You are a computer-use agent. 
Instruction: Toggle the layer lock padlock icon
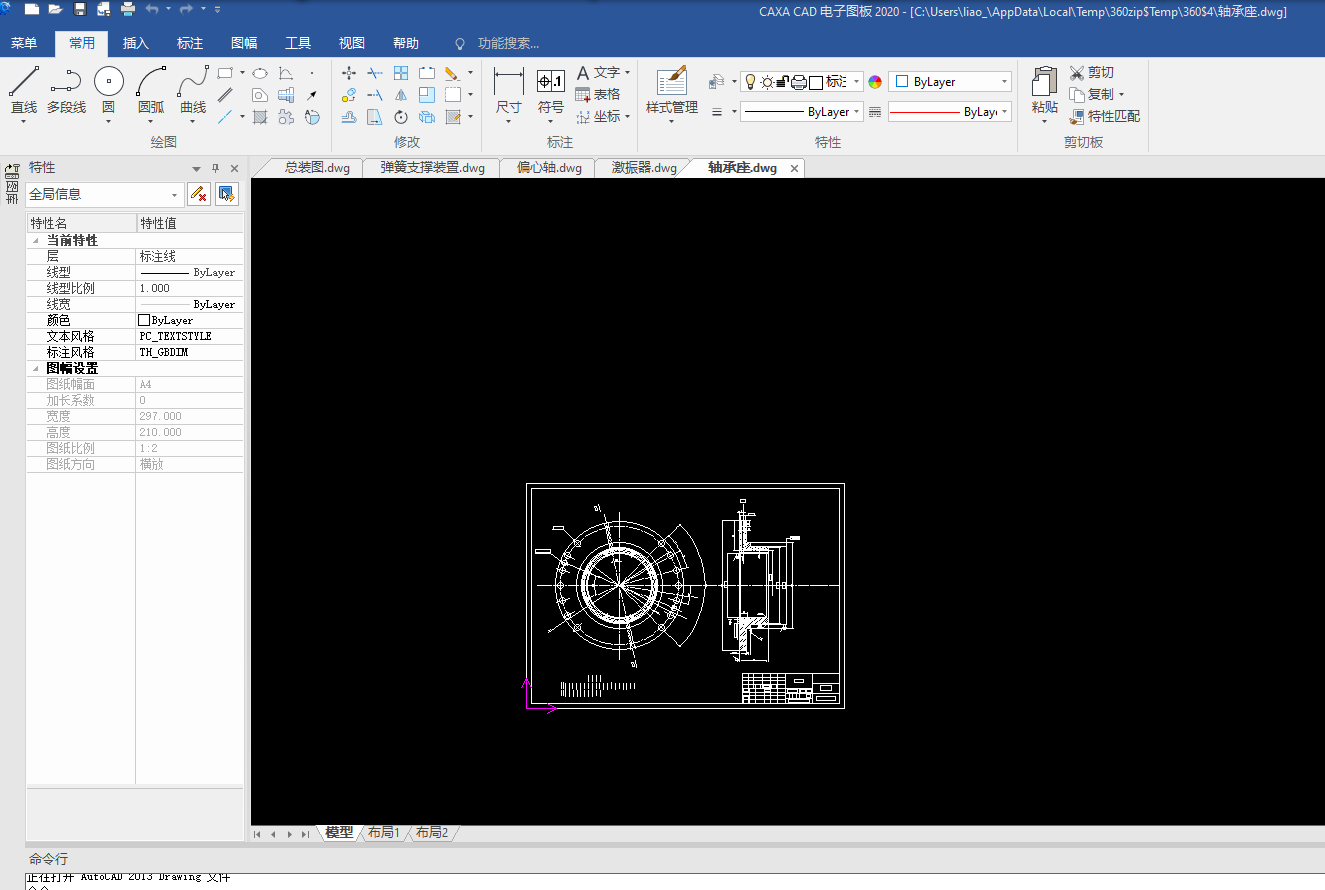[x=782, y=82]
